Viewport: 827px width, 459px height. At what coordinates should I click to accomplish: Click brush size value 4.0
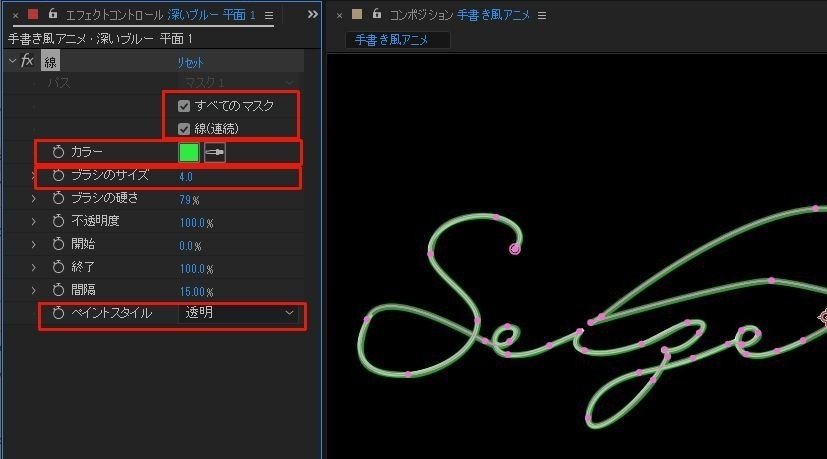coord(186,177)
